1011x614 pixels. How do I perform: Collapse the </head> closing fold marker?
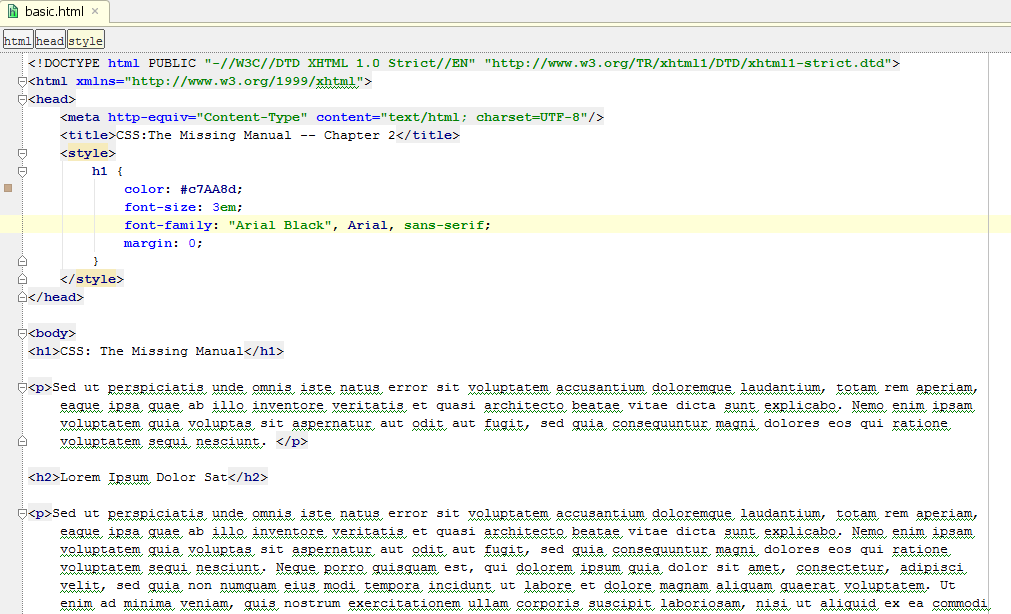(22, 296)
